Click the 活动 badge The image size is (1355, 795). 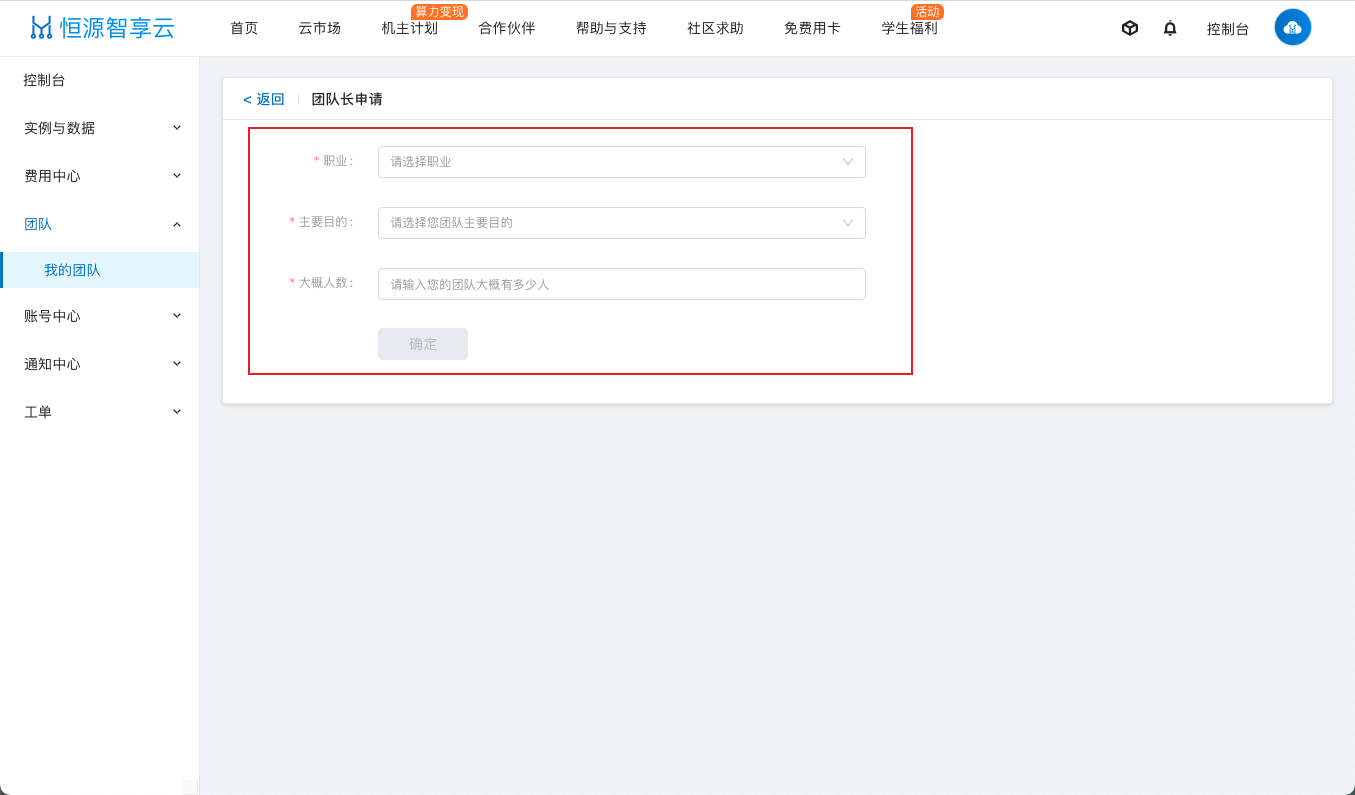coord(927,12)
